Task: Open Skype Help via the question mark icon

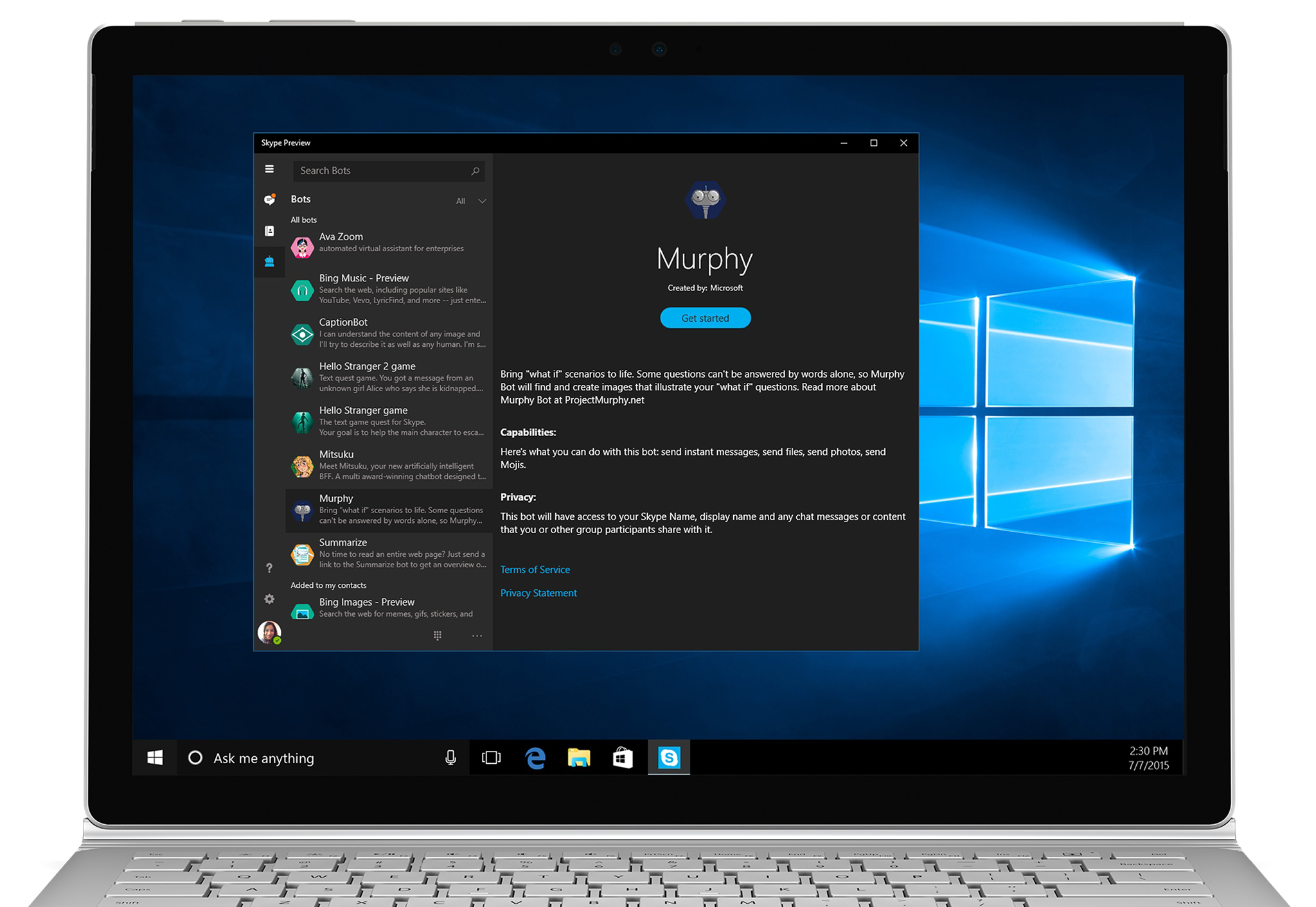Action: (269, 568)
